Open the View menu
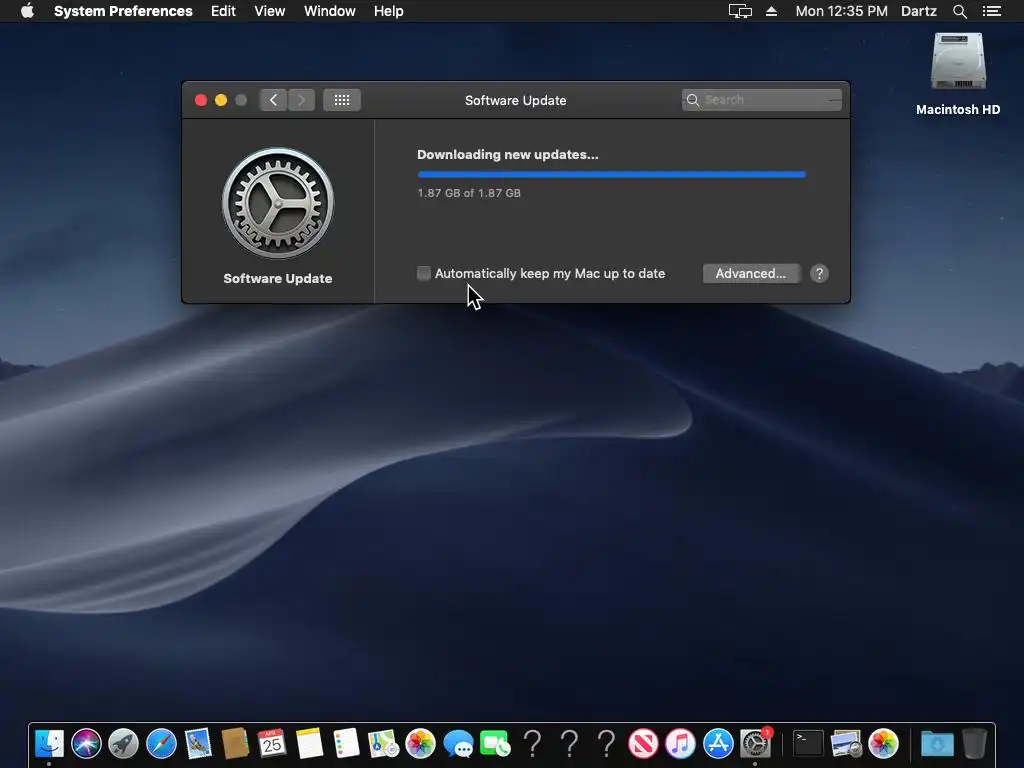This screenshot has width=1024, height=768. [x=270, y=11]
